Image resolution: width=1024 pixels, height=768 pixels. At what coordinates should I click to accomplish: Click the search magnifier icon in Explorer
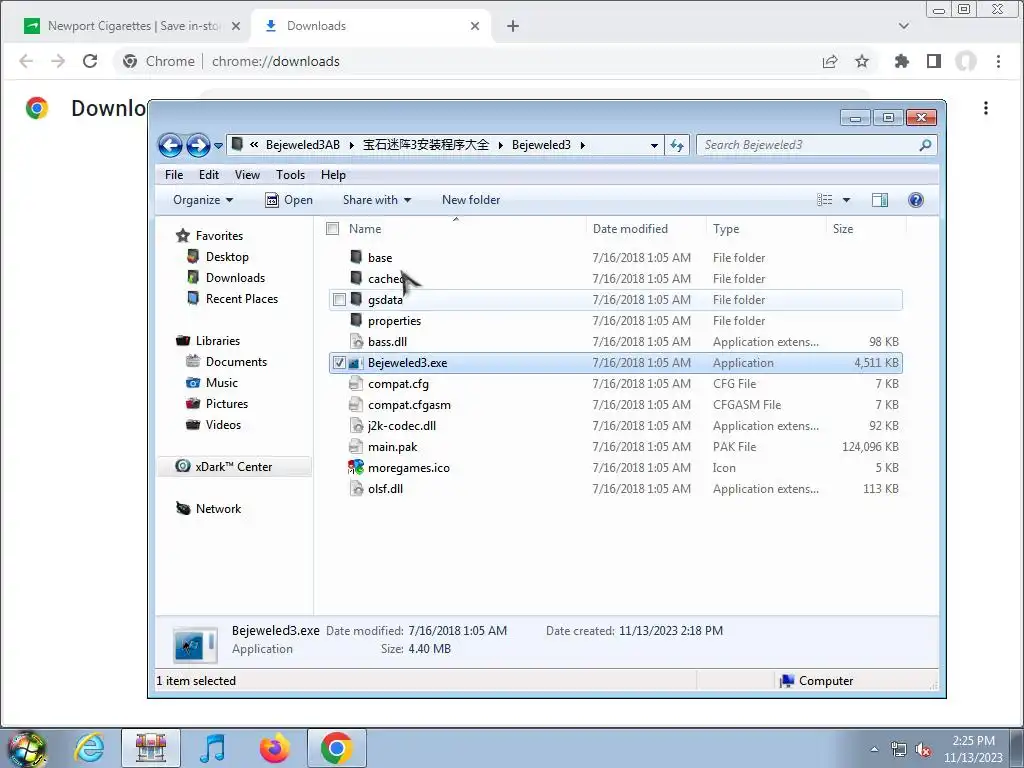[x=925, y=145]
